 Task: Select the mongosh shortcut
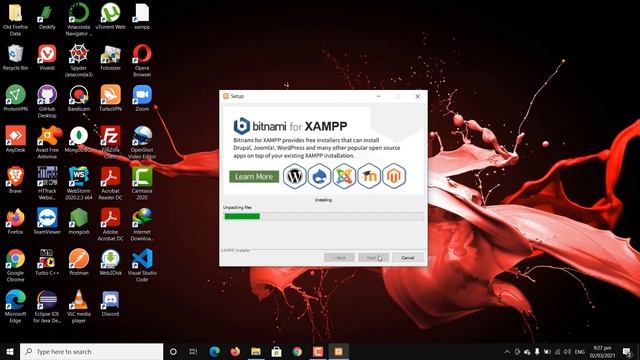tap(79, 222)
